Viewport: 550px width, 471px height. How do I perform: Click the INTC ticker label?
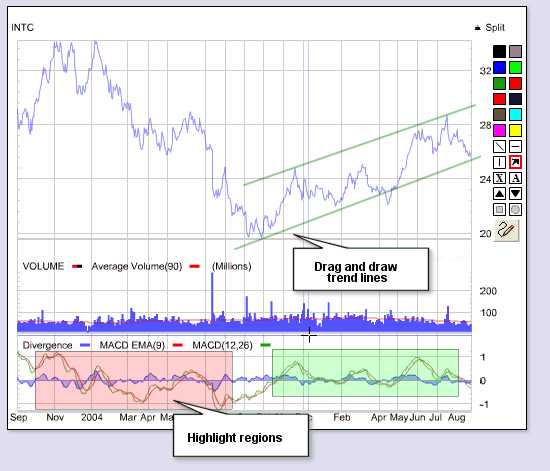pyautogui.click(x=22, y=27)
